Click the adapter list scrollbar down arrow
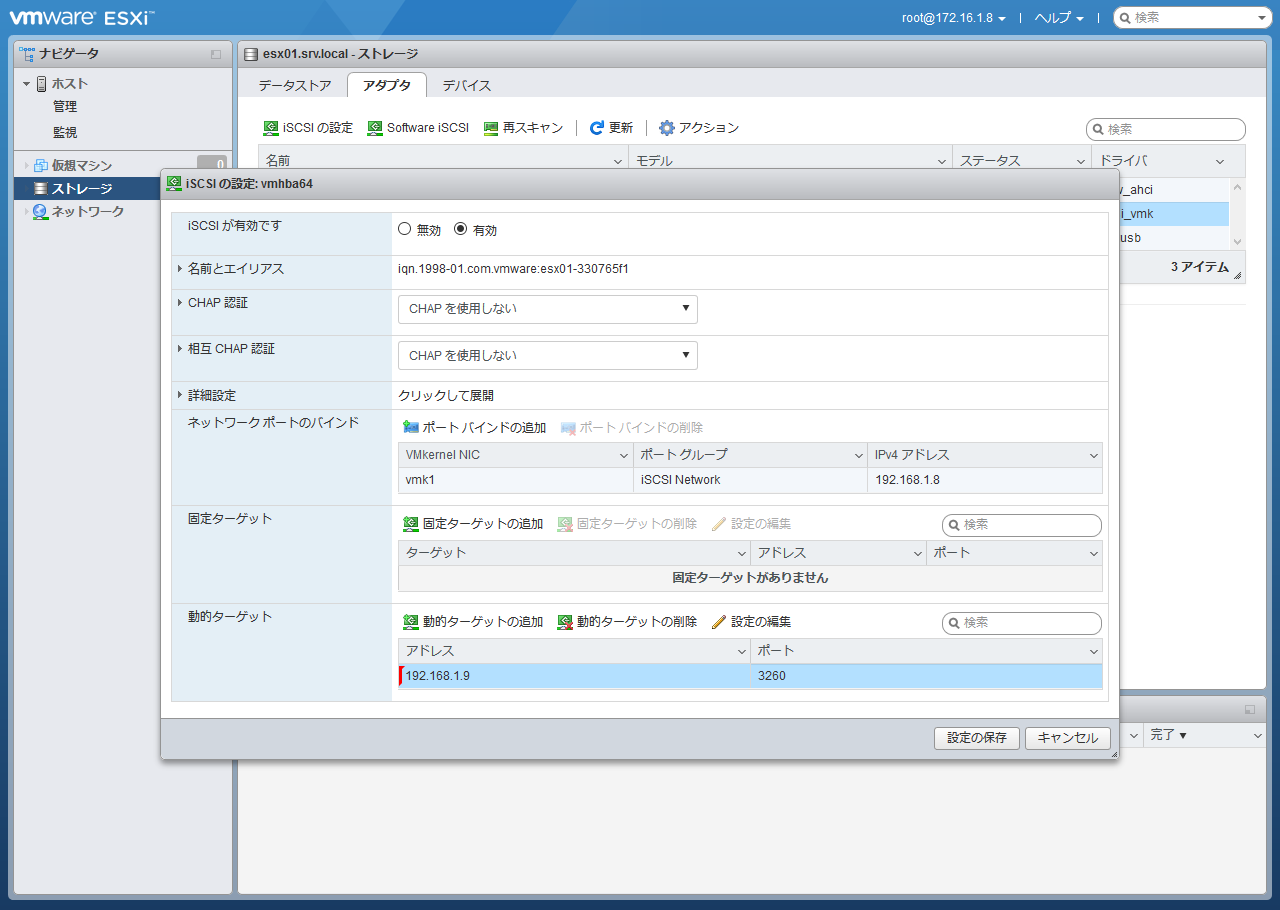 [x=1237, y=242]
